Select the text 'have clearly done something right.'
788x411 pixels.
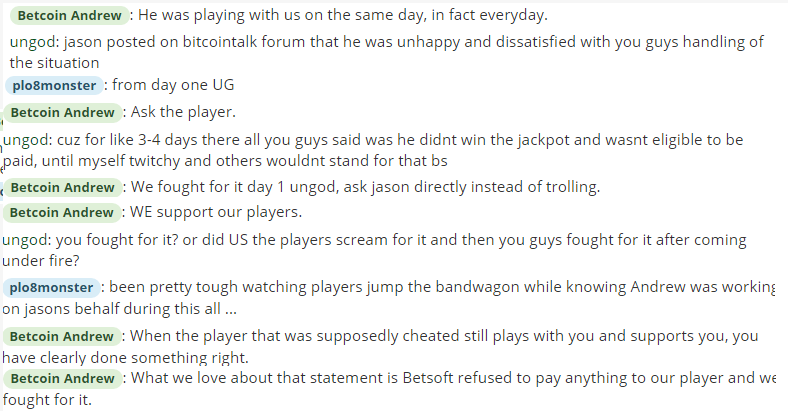[x=125, y=358]
